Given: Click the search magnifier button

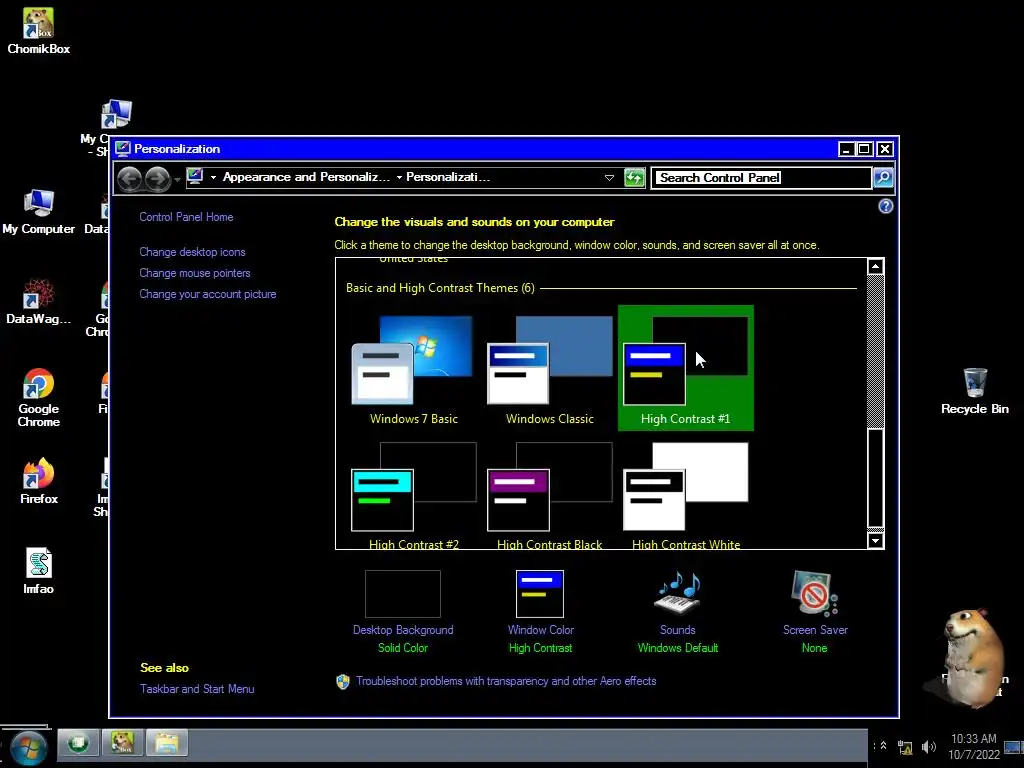Looking at the screenshot, I should click(x=883, y=178).
